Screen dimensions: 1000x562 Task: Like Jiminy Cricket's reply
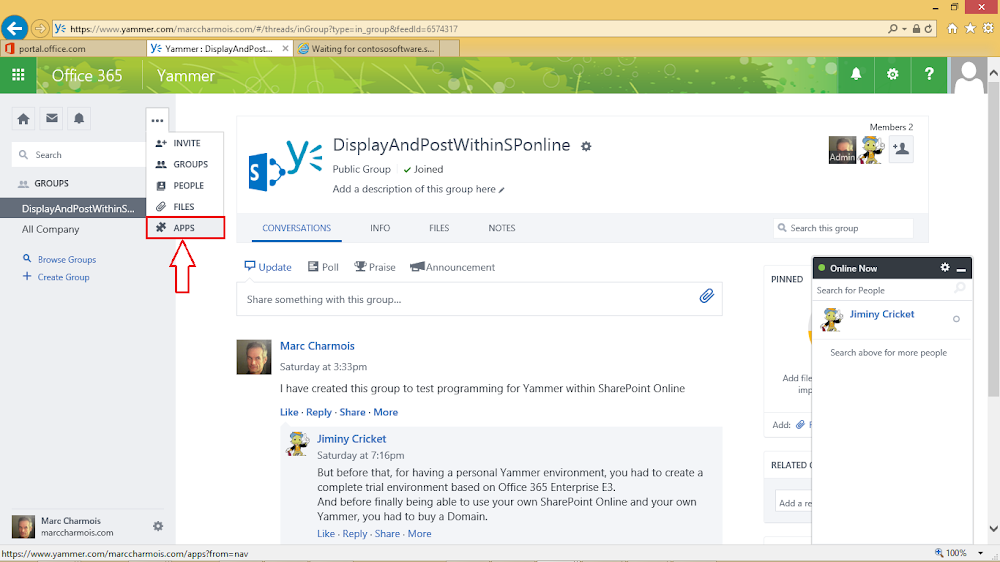tap(326, 534)
